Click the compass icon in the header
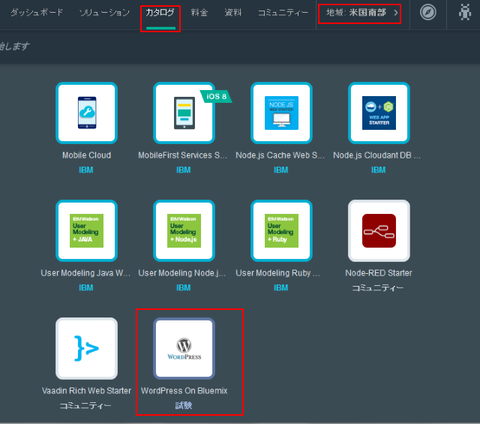The height and width of the screenshot is (424, 480). point(428,13)
